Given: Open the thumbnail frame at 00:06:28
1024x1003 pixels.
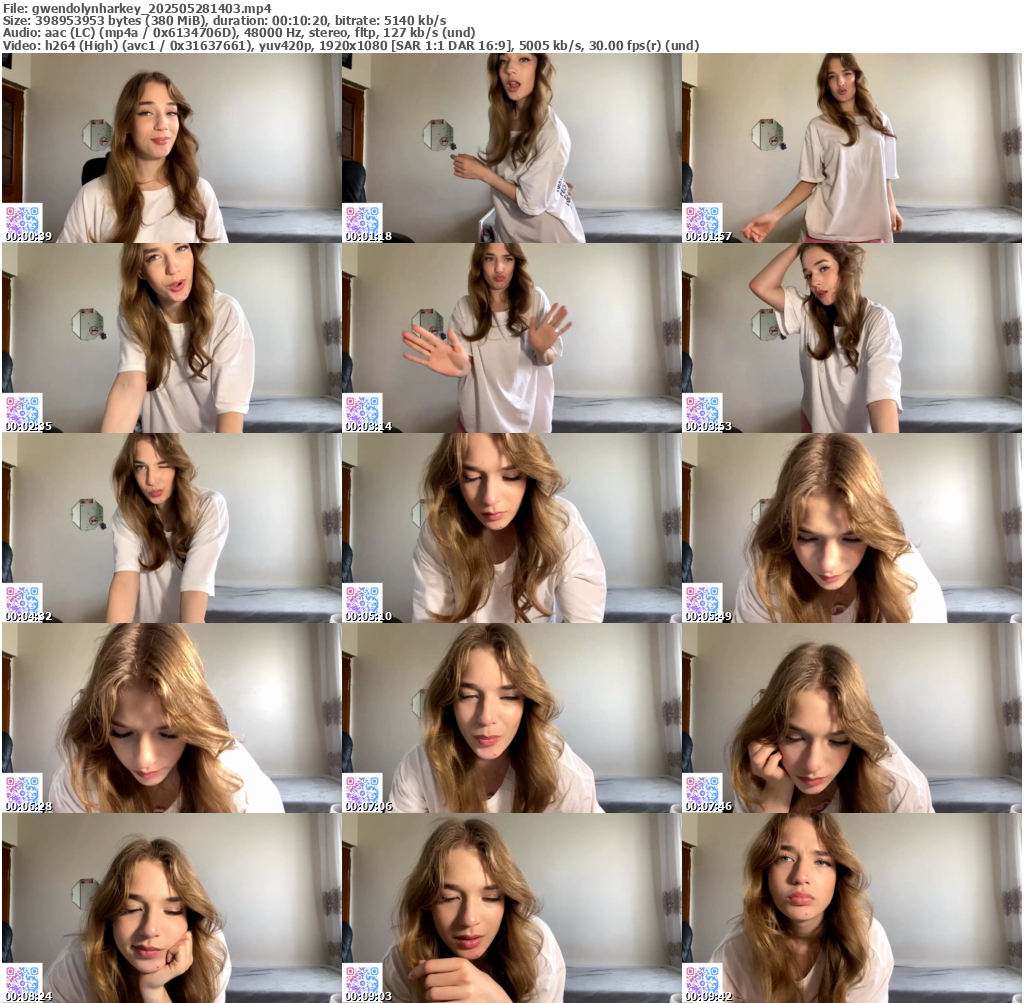Looking at the screenshot, I should pyautogui.click(x=171, y=718).
